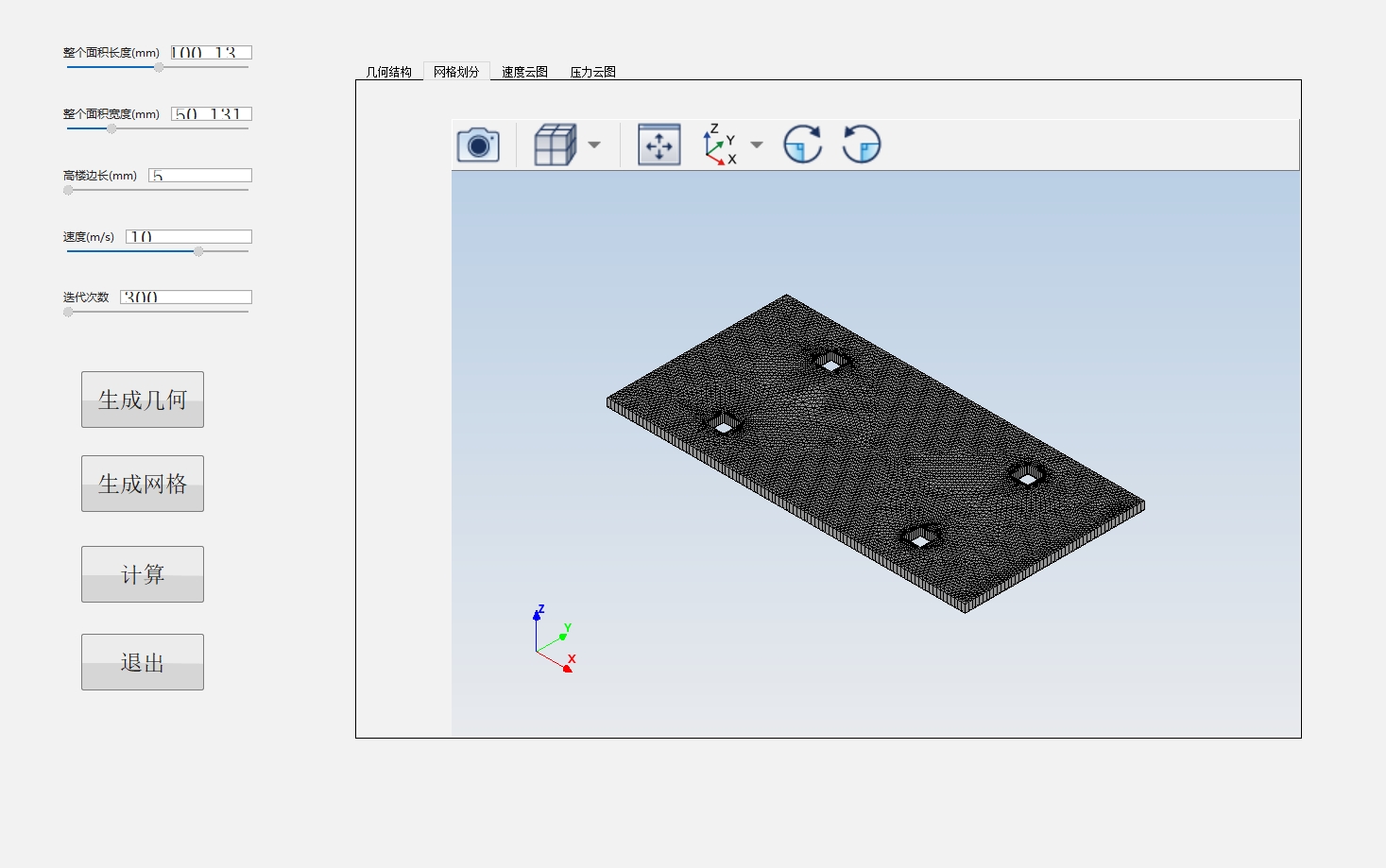Select the 网格划分 tab
This screenshot has height=868, width=1386.
(x=456, y=72)
